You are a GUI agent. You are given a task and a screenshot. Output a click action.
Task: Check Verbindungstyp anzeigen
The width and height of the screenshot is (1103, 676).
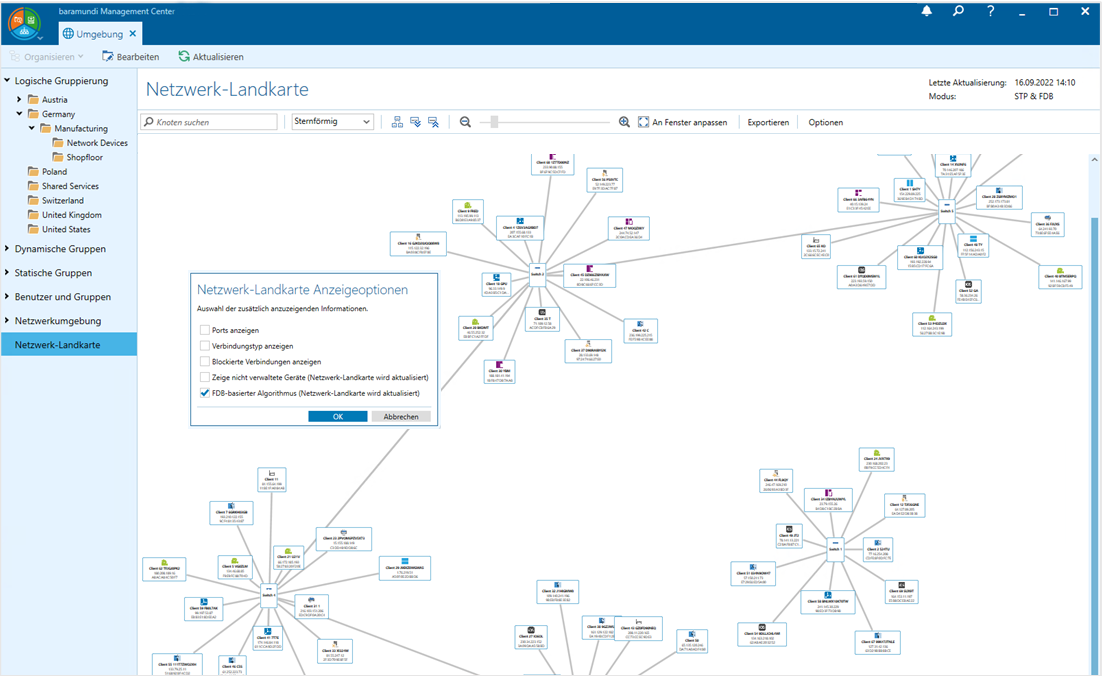(205, 345)
